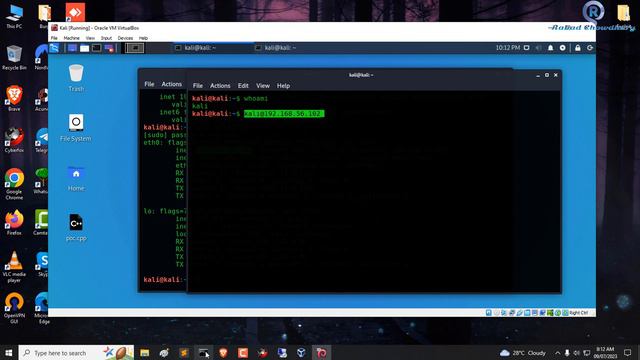Launch Firefox from the Windows desktop
The image size is (640, 360).
pos(14,222)
